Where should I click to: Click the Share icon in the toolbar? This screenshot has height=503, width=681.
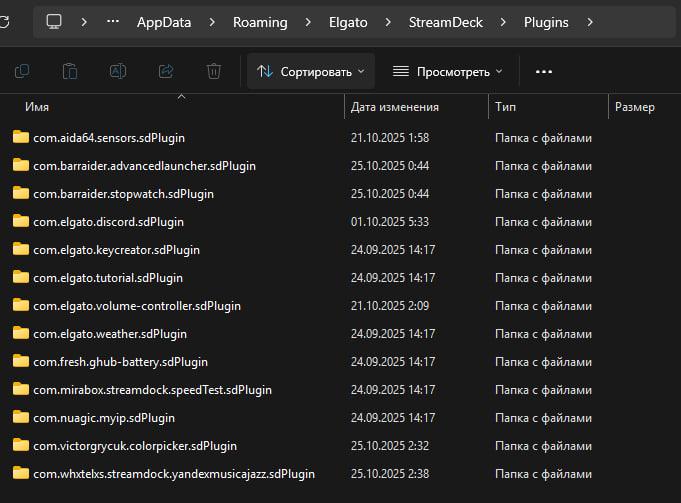click(166, 71)
